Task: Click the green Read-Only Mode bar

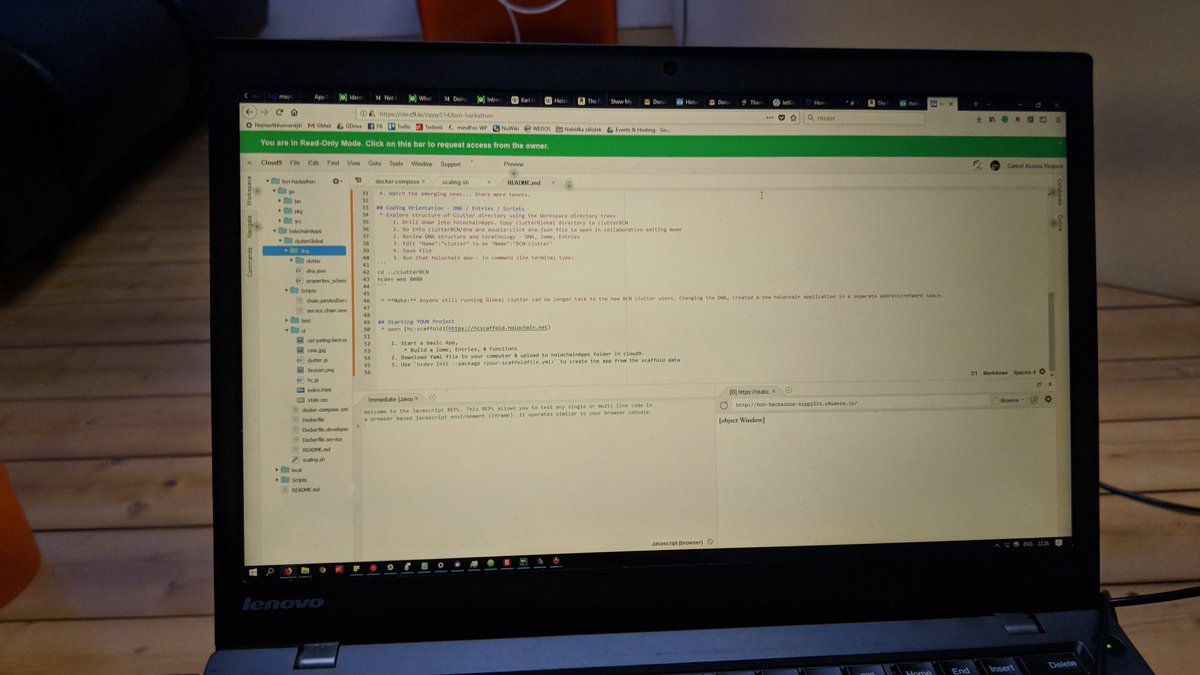Action: pos(655,144)
